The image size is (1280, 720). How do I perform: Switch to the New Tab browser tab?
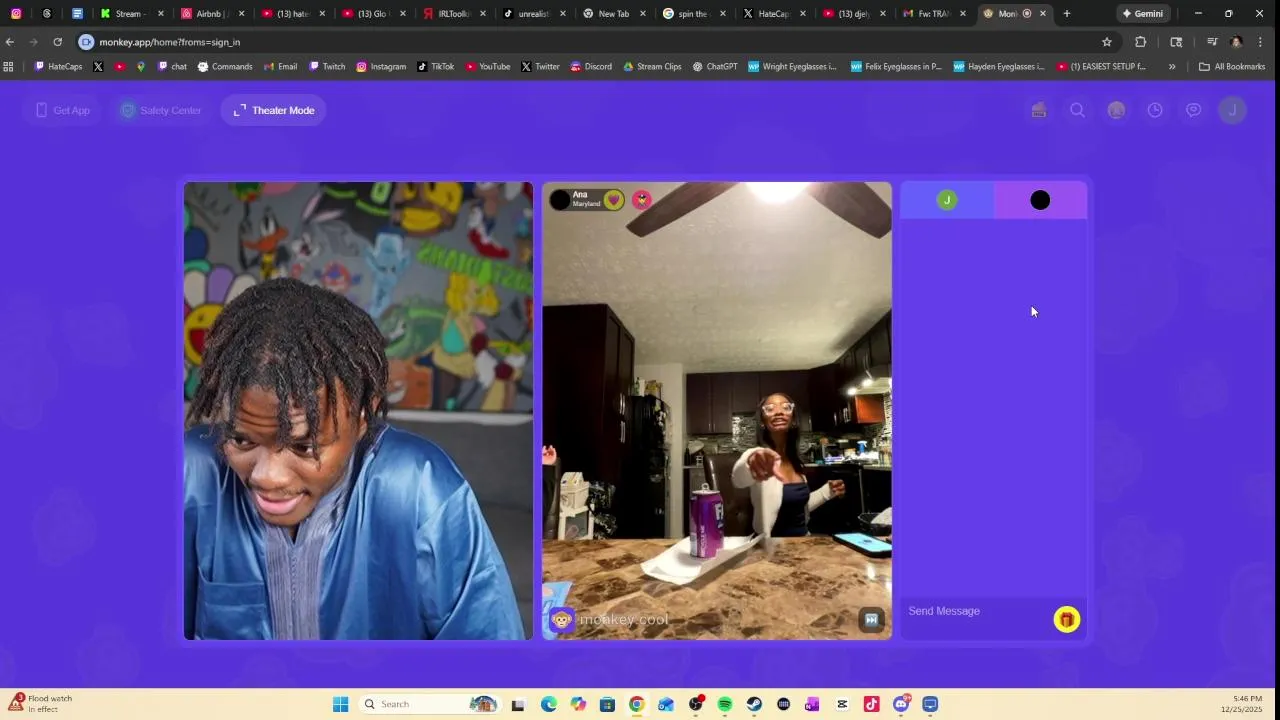click(614, 14)
